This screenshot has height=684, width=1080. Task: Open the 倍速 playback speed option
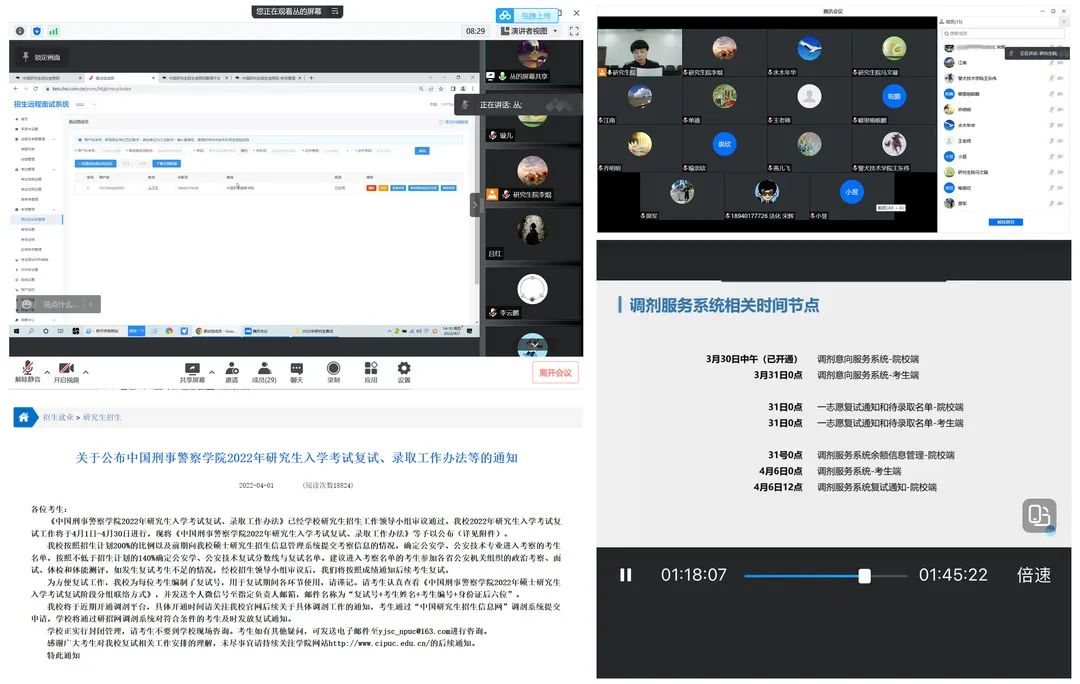(1034, 575)
